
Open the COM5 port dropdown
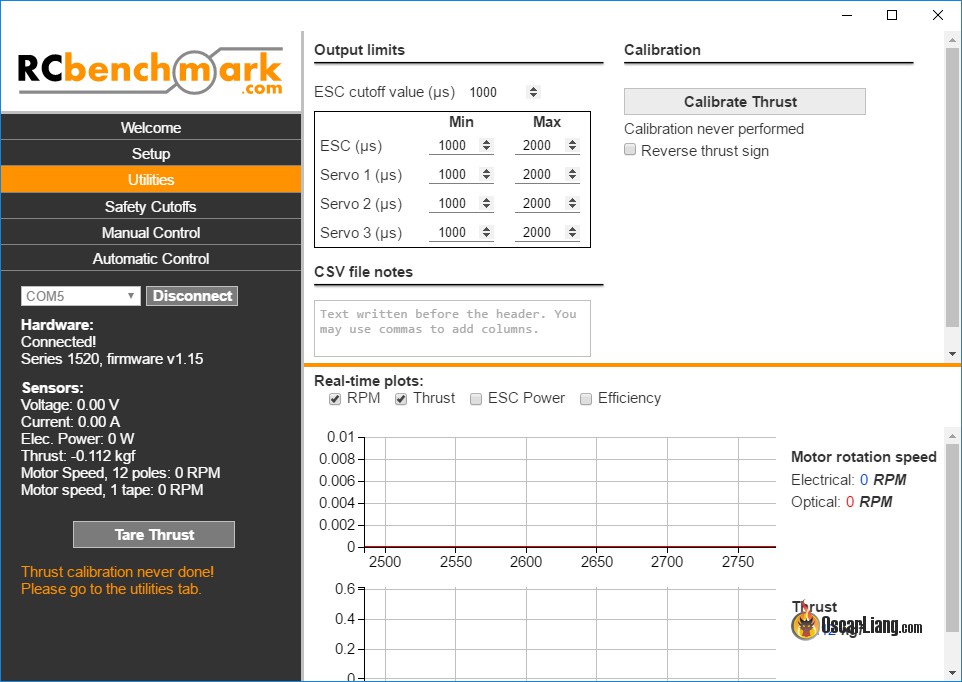(80, 296)
